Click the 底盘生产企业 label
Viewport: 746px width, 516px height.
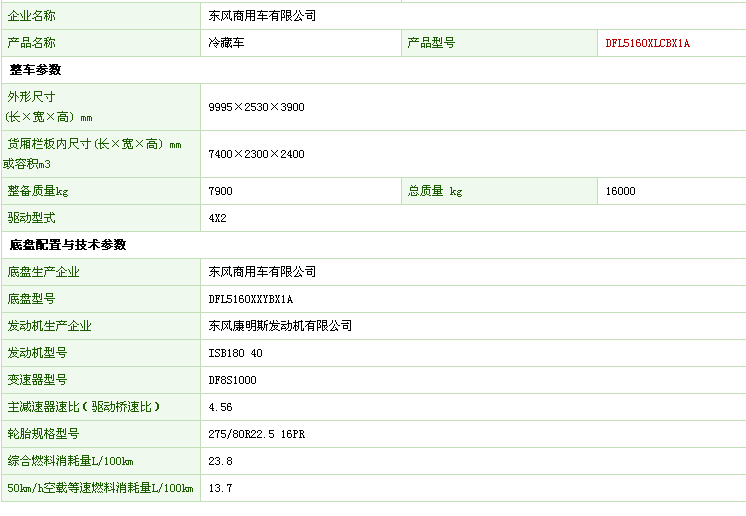coord(43,272)
